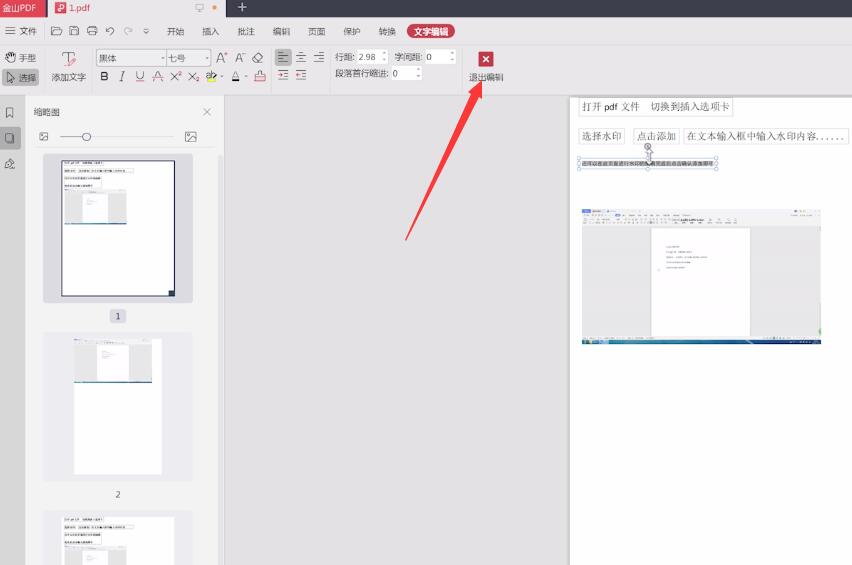Click the small thumbnail size icon

coord(44,137)
